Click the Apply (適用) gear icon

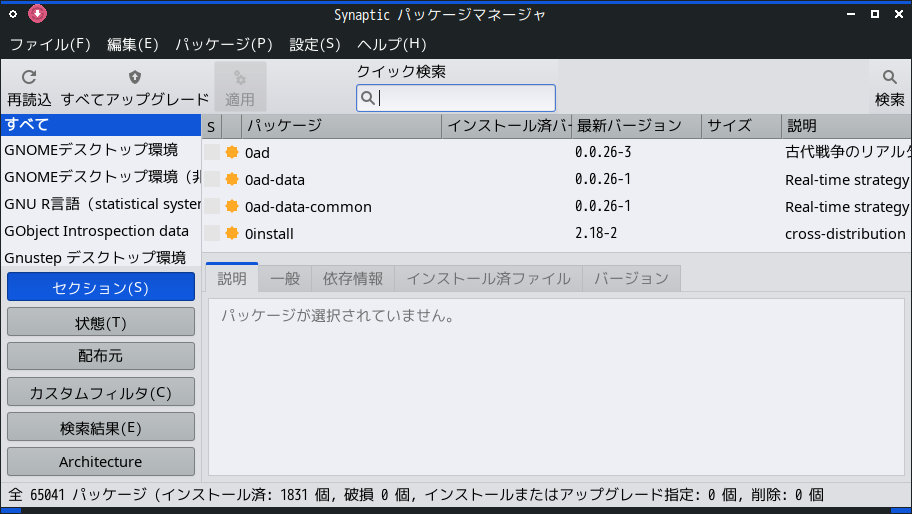(x=240, y=77)
